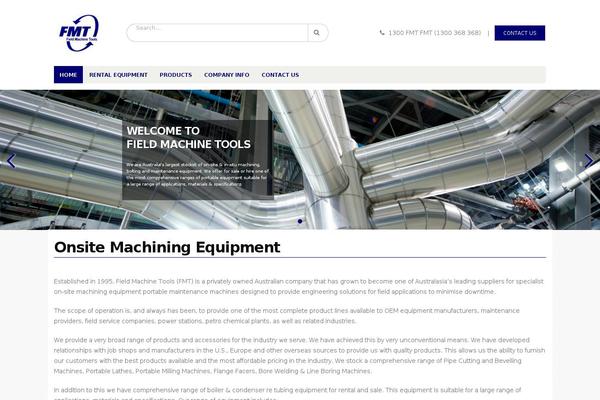Click paragraph starting 'We provide a very broad range'
This screenshot has width=600, height=400.
[x=299, y=355]
